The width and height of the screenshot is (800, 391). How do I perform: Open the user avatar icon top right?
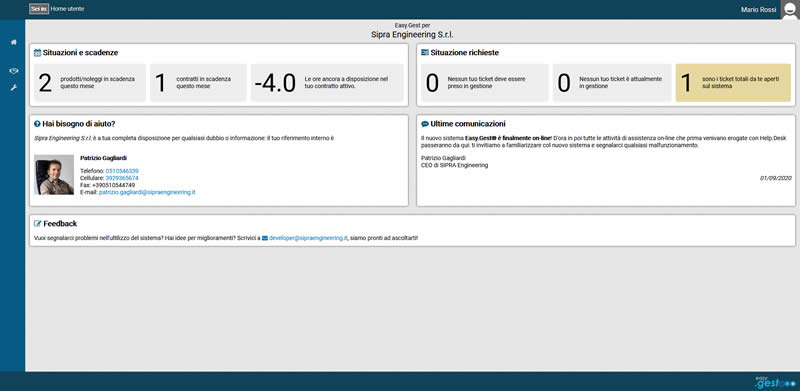click(789, 10)
